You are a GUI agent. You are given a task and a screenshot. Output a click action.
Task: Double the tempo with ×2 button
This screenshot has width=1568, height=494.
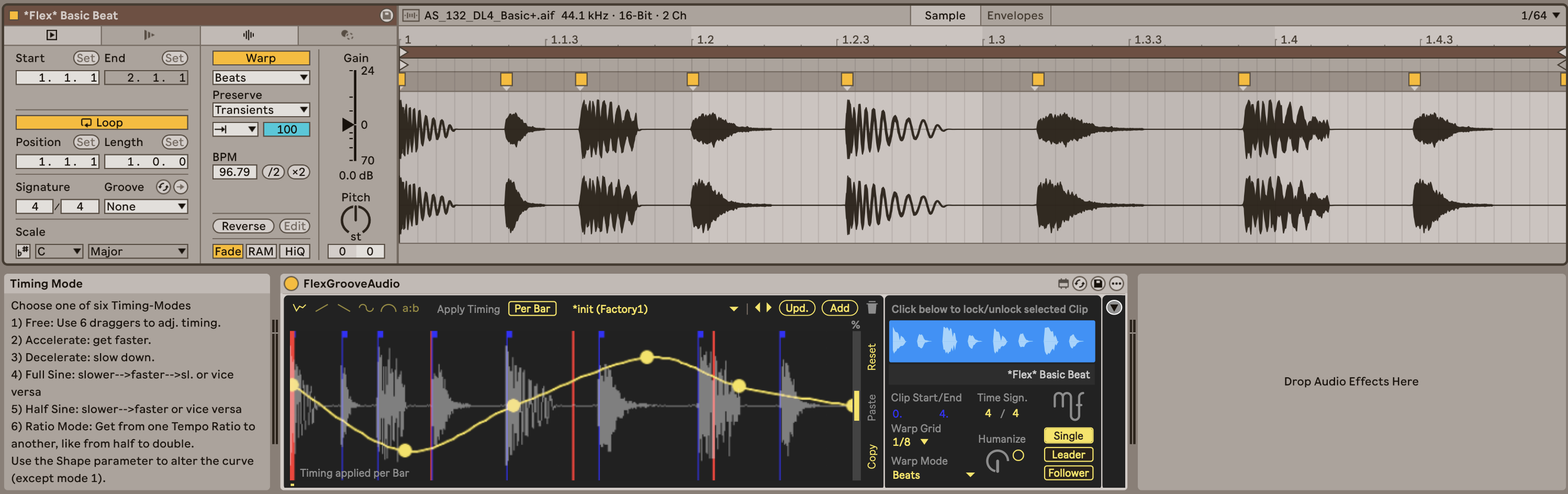click(298, 172)
